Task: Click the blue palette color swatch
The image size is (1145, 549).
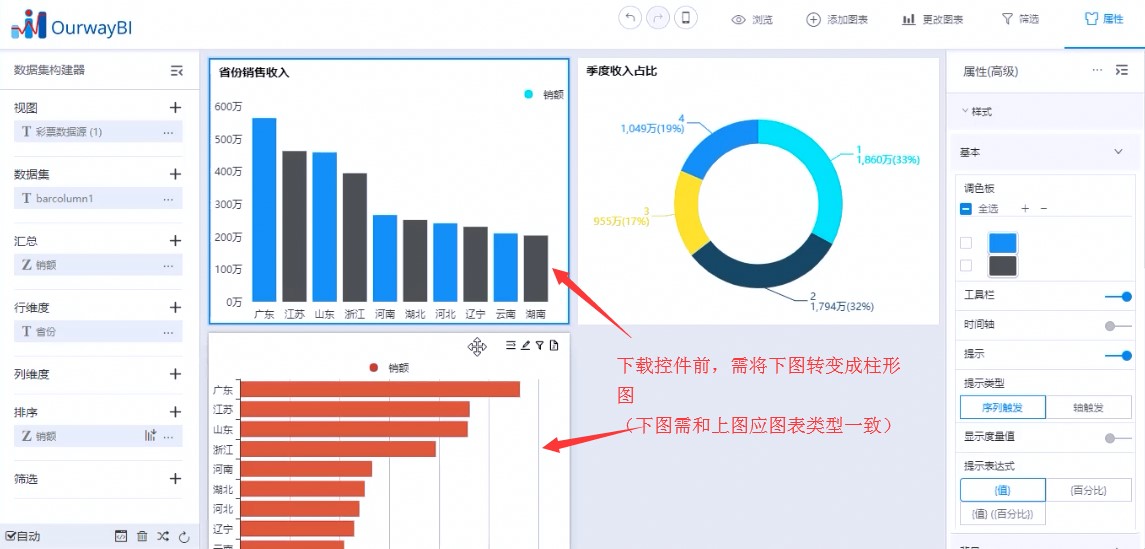Action: point(1003,243)
